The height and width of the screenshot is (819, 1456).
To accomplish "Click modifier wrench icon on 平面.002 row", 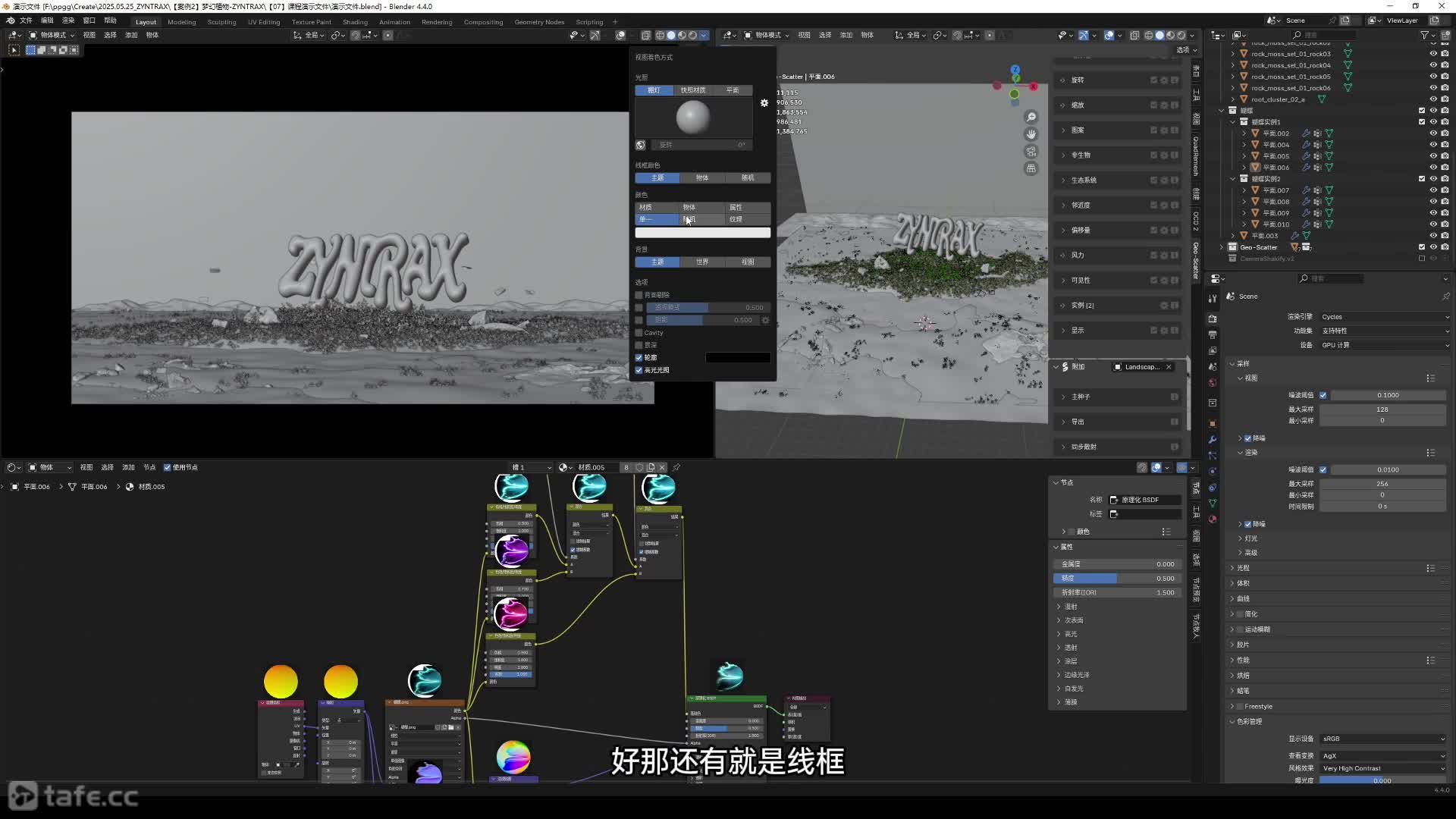I will [x=1306, y=133].
